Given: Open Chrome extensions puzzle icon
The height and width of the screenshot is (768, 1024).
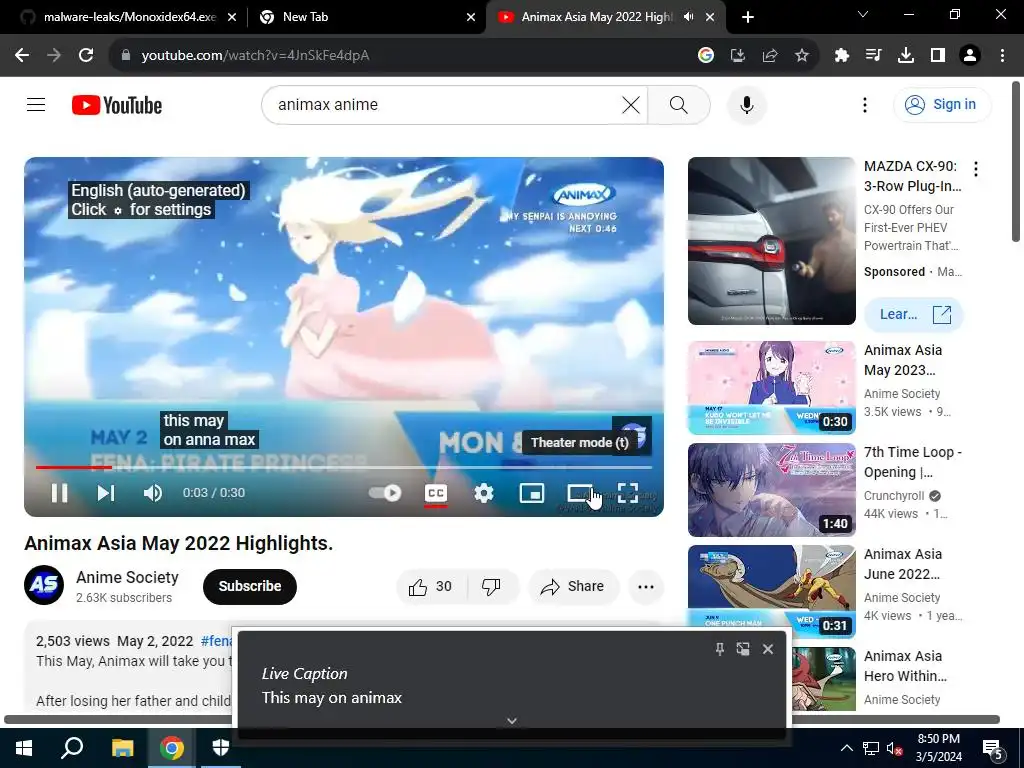Looking at the screenshot, I should [841, 56].
